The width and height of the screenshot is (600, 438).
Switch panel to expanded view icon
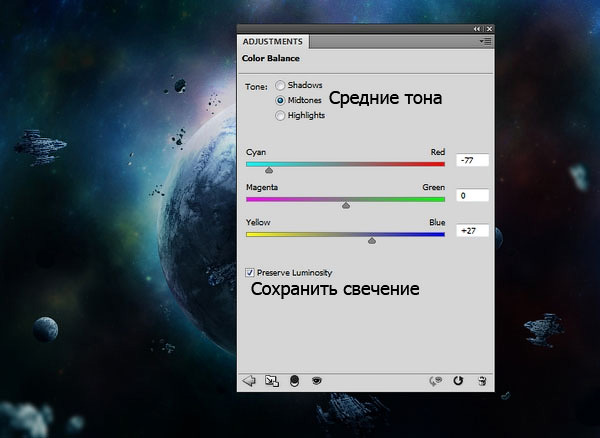tap(271, 380)
